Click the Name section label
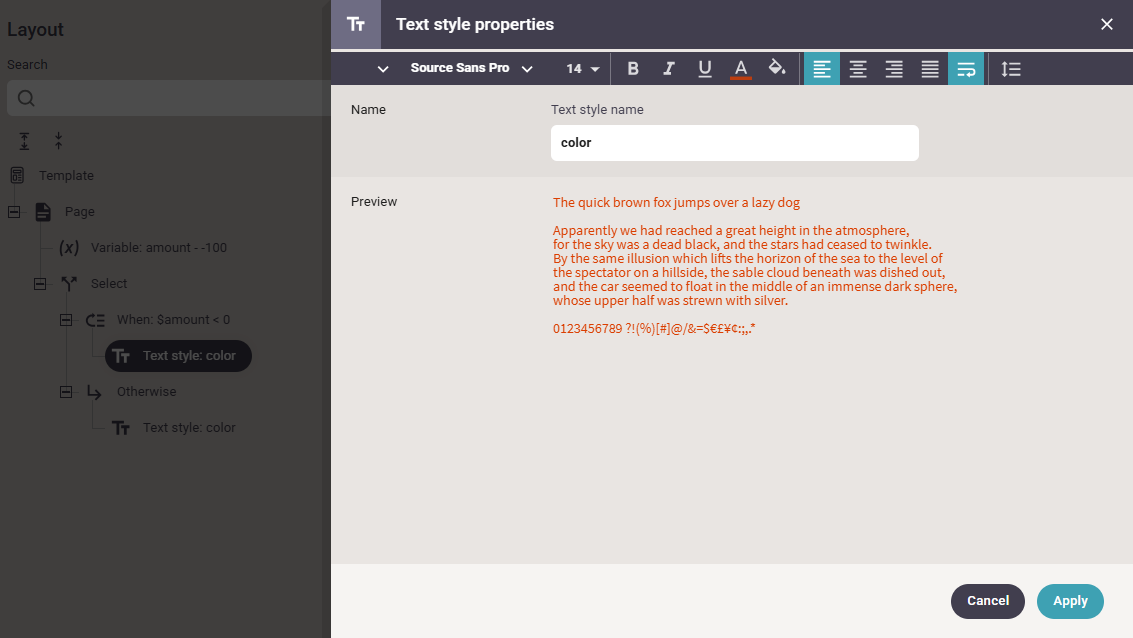The image size is (1133, 638). pyautogui.click(x=369, y=110)
